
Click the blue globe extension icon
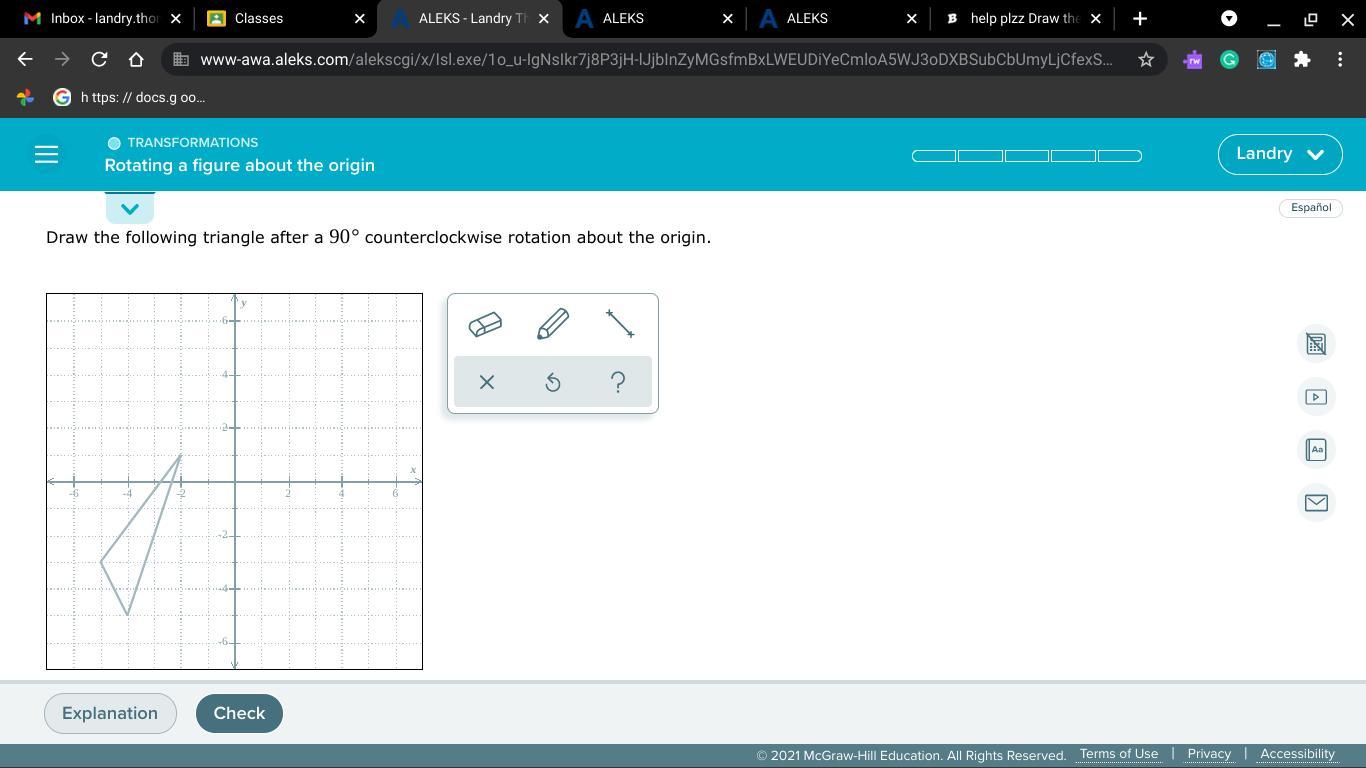click(1266, 60)
